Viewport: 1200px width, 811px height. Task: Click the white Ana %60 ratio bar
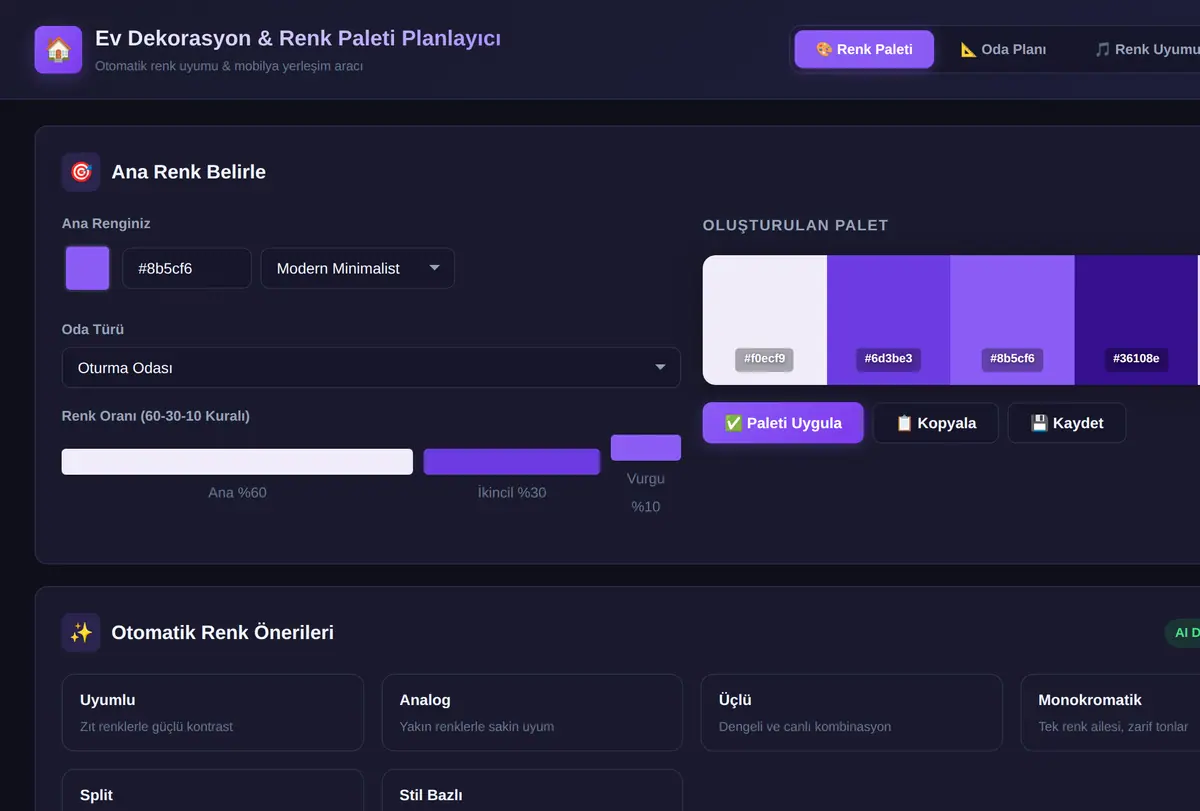[237, 461]
